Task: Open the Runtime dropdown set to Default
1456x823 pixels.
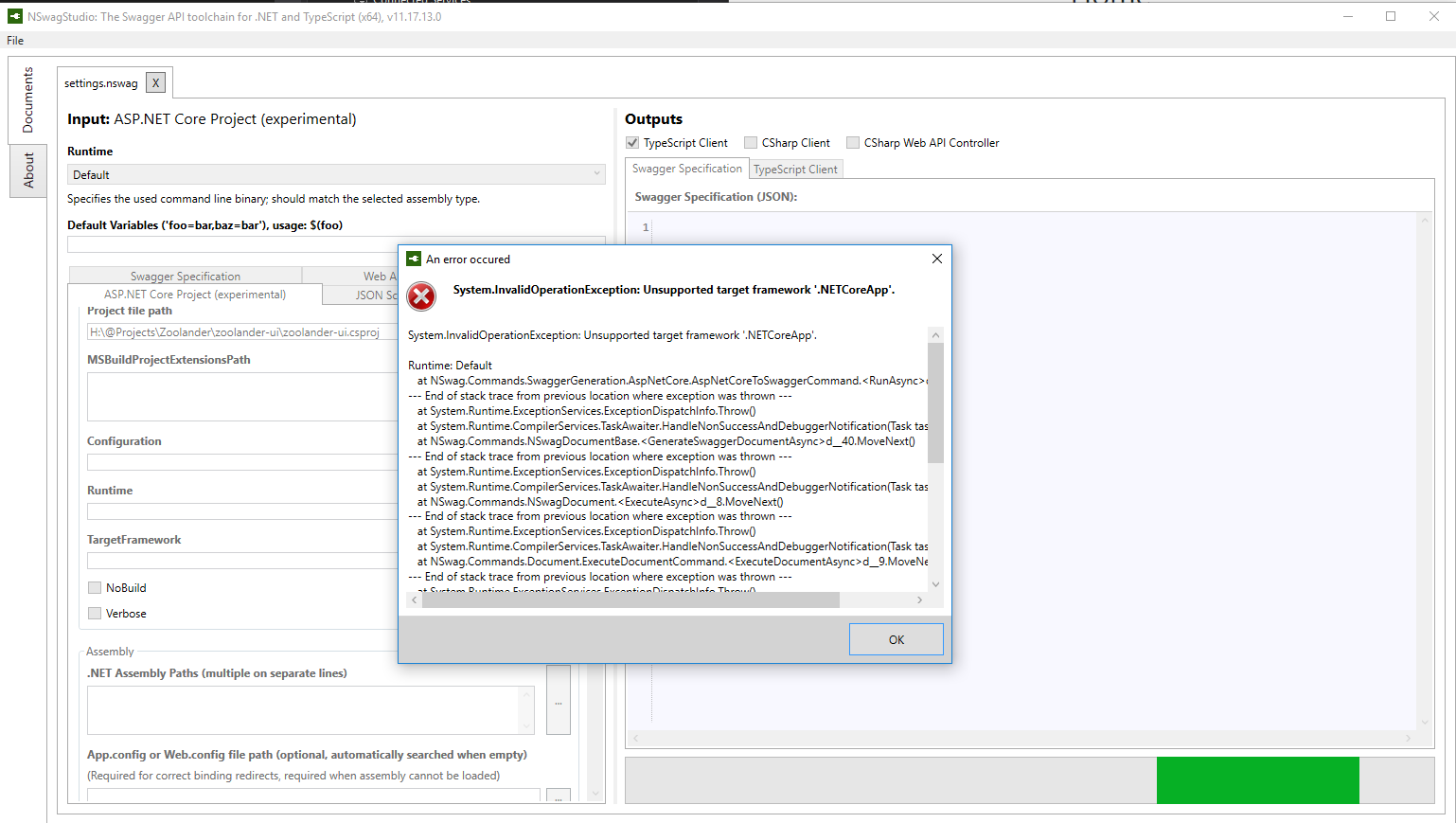Action: [335, 174]
